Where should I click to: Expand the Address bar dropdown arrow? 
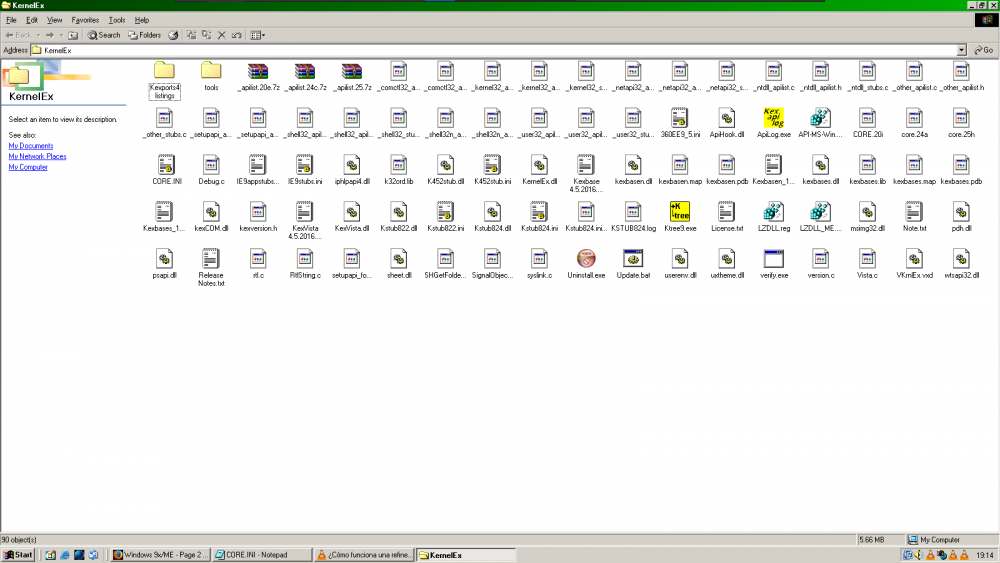point(962,49)
